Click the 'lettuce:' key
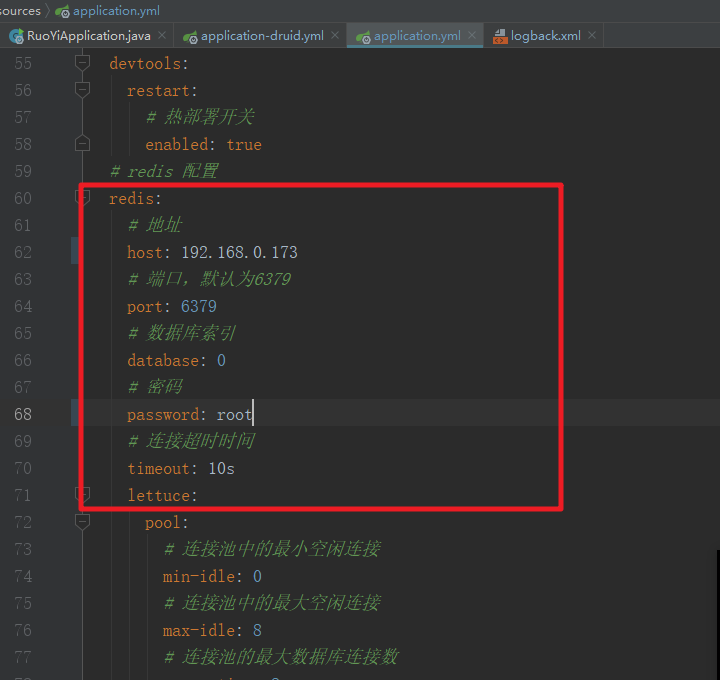720x680 pixels. pos(162,496)
